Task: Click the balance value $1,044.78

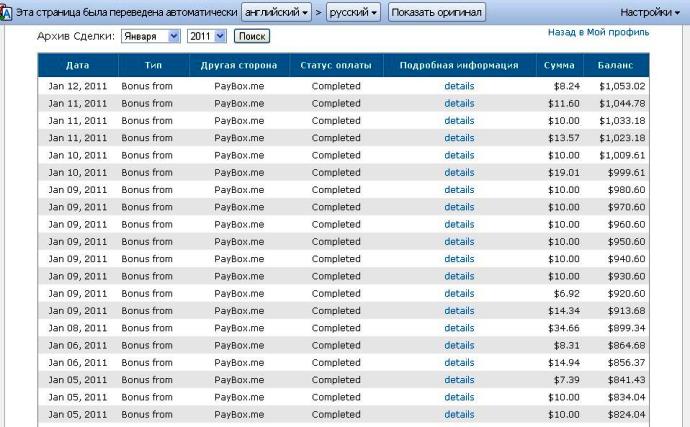Action: click(622, 103)
